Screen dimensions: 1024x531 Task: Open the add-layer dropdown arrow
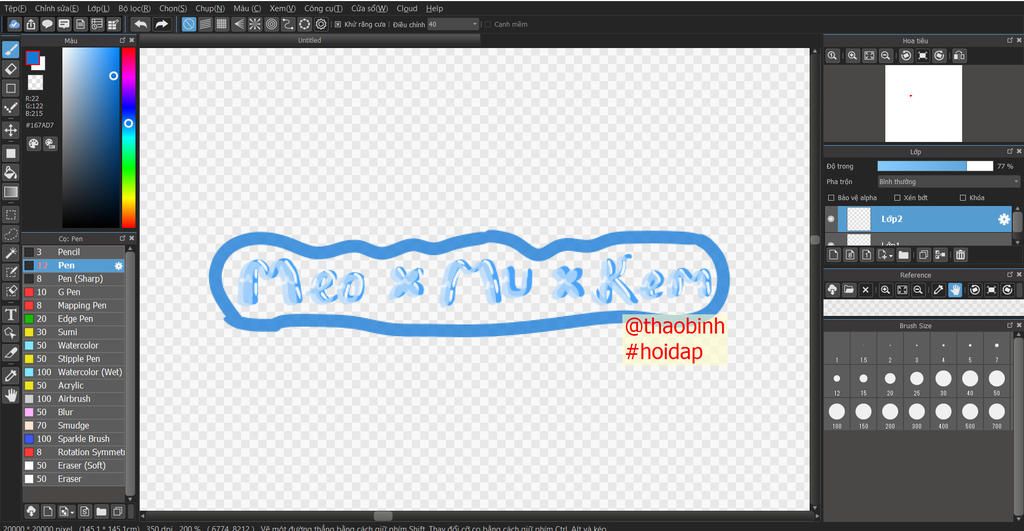tap(886, 255)
